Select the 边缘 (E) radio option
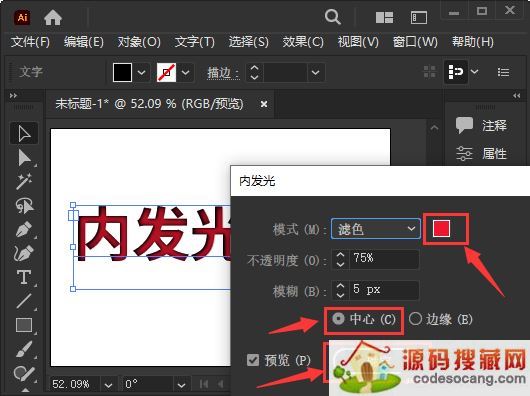Screen dimensions: 530x396 pyautogui.click(x=440, y=319)
